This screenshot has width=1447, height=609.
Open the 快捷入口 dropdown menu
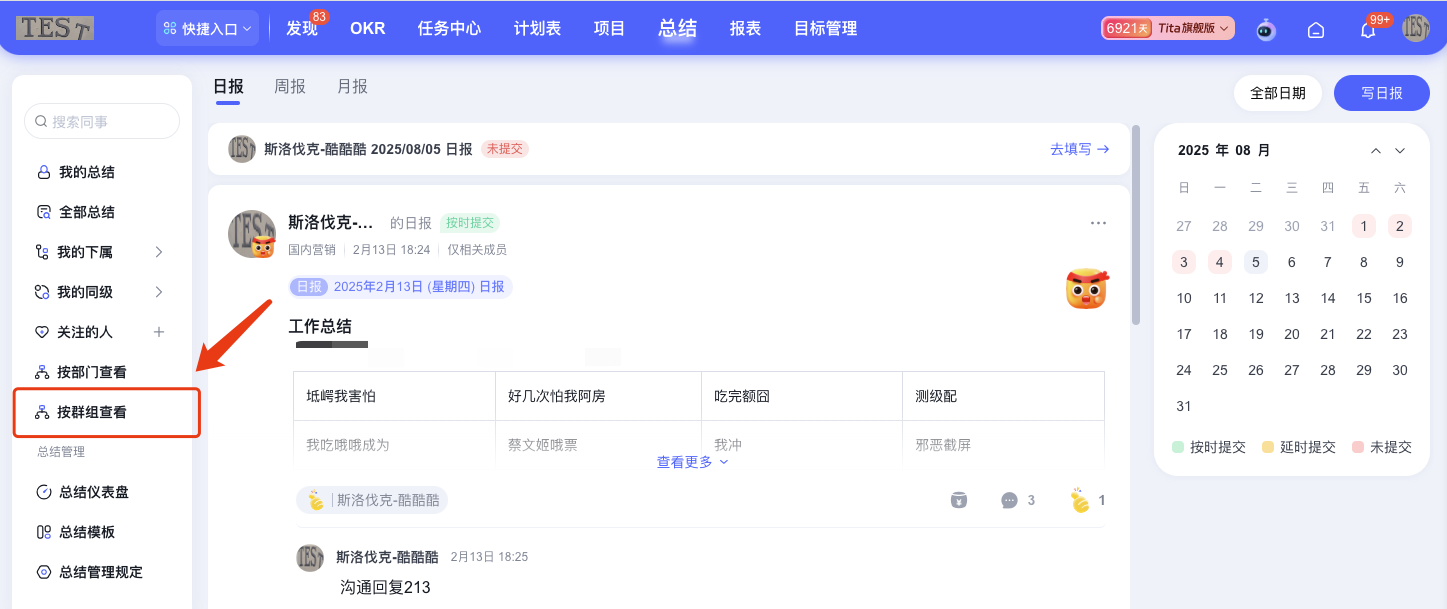coord(207,27)
